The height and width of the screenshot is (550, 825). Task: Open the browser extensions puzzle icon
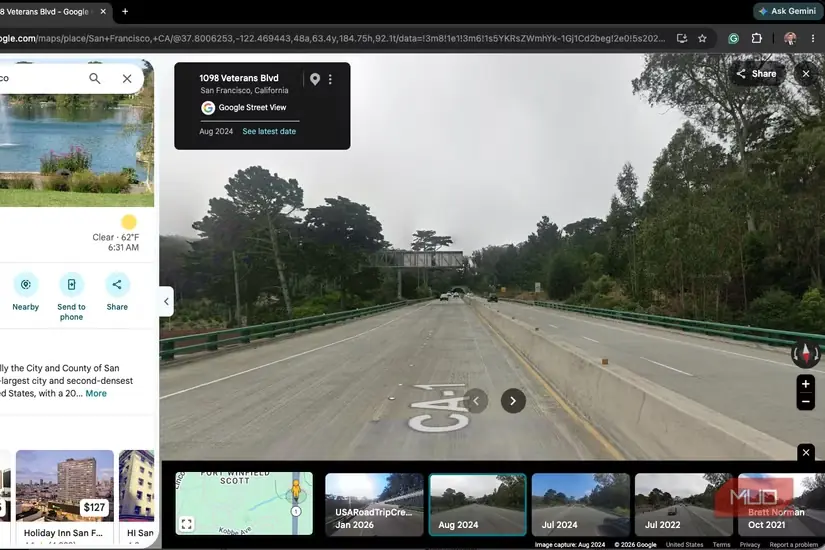pos(757,38)
